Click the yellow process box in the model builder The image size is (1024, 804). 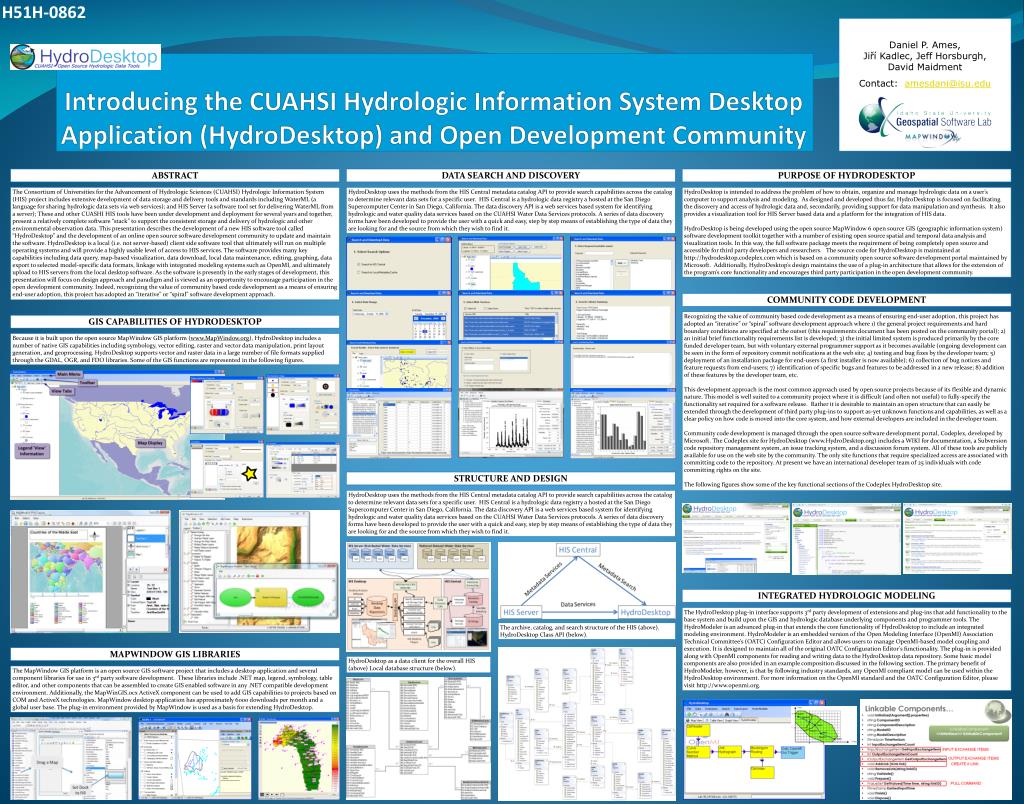[x=270, y=597]
